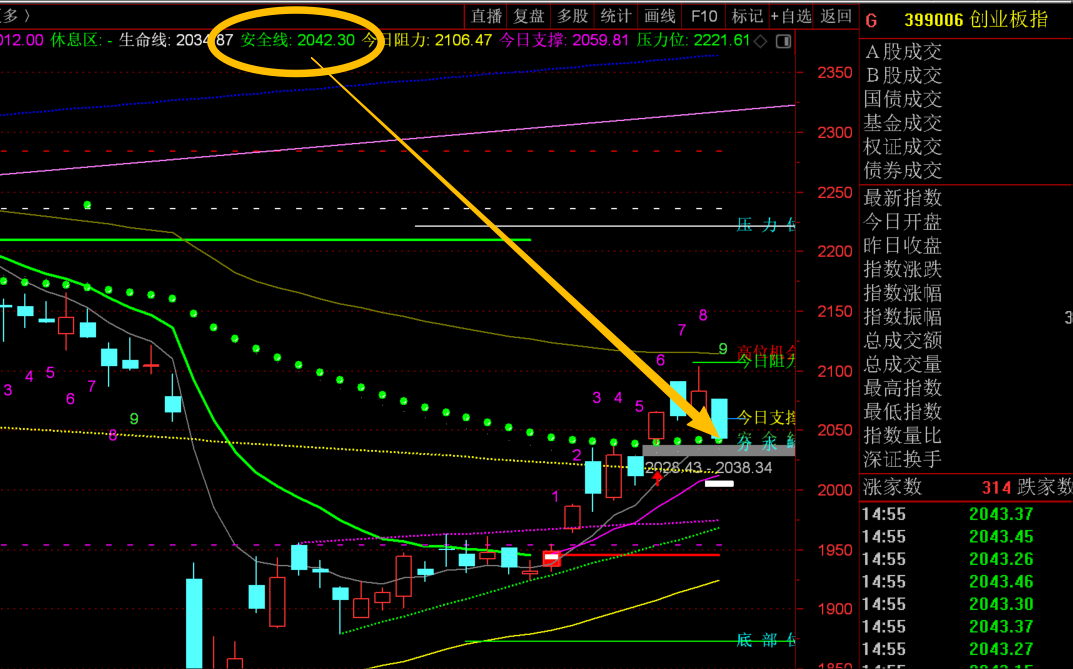Click the magenta 8 count marker near top
The image size is (1073, 669).
click(703, 315)
